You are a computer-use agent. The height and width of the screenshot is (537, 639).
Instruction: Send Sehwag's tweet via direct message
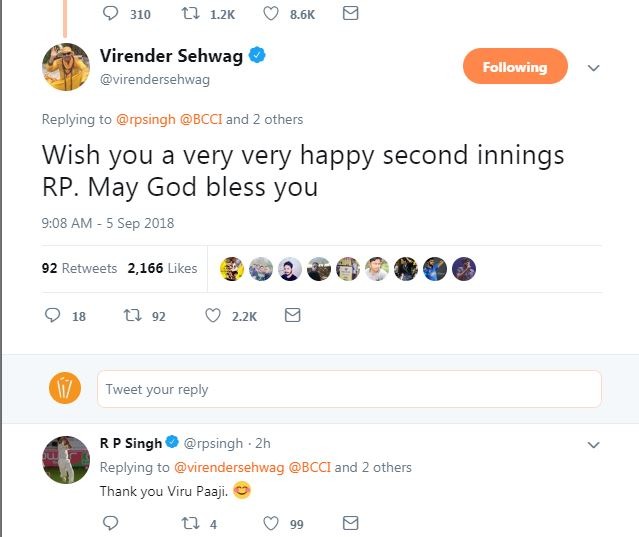click(x=293, y=315)
